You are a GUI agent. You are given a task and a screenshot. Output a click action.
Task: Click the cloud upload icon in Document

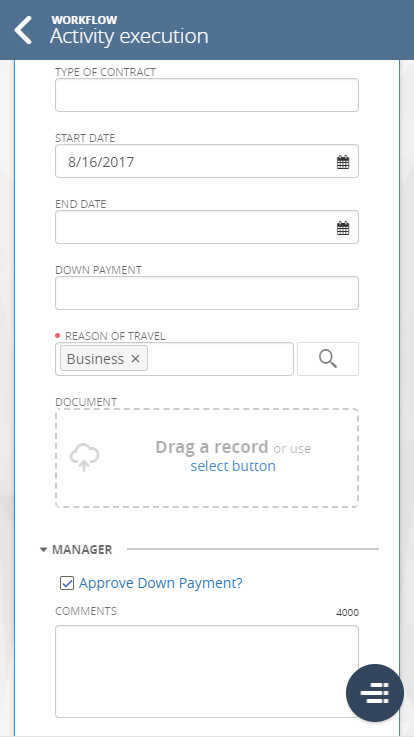pyautogui.click(x=85, y=458)
